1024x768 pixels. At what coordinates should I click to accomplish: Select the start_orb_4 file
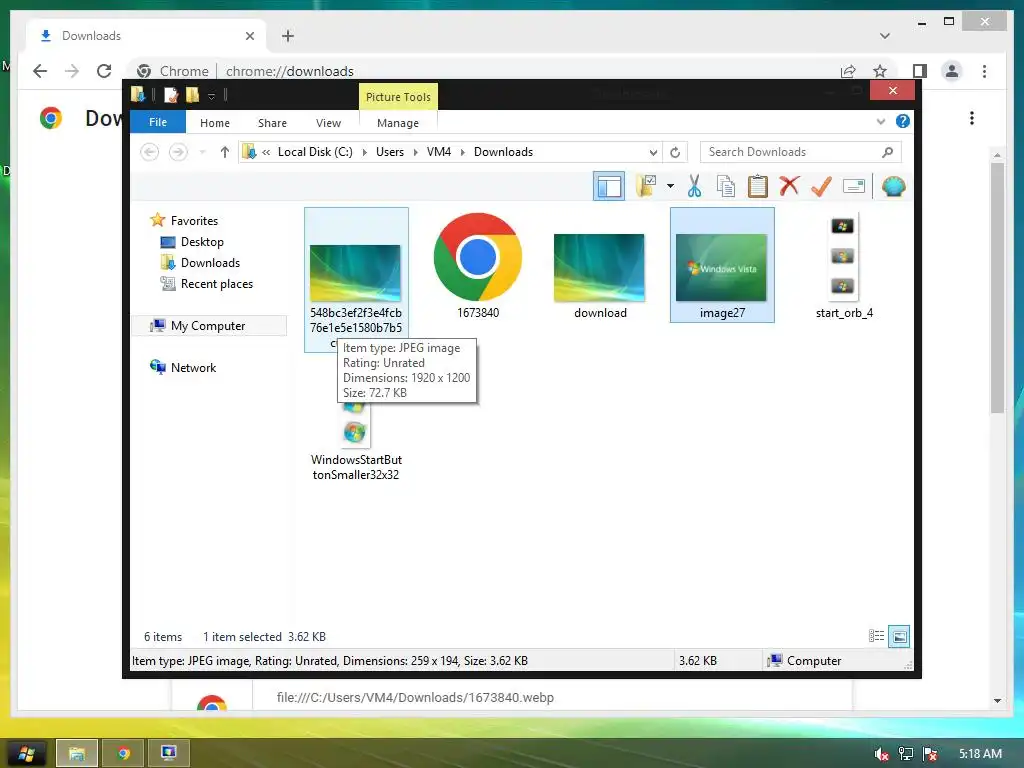(844, 265)
